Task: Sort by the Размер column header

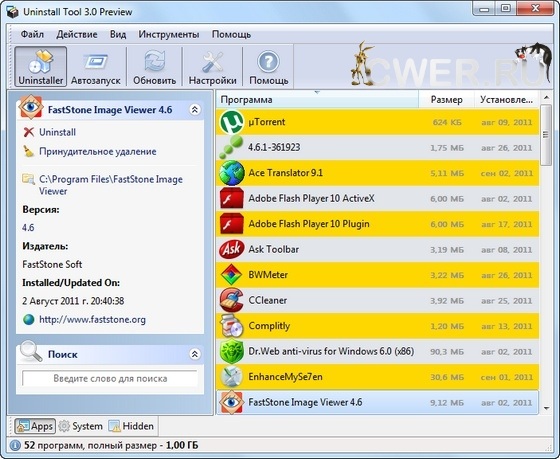Action: (x=446, y=99)
